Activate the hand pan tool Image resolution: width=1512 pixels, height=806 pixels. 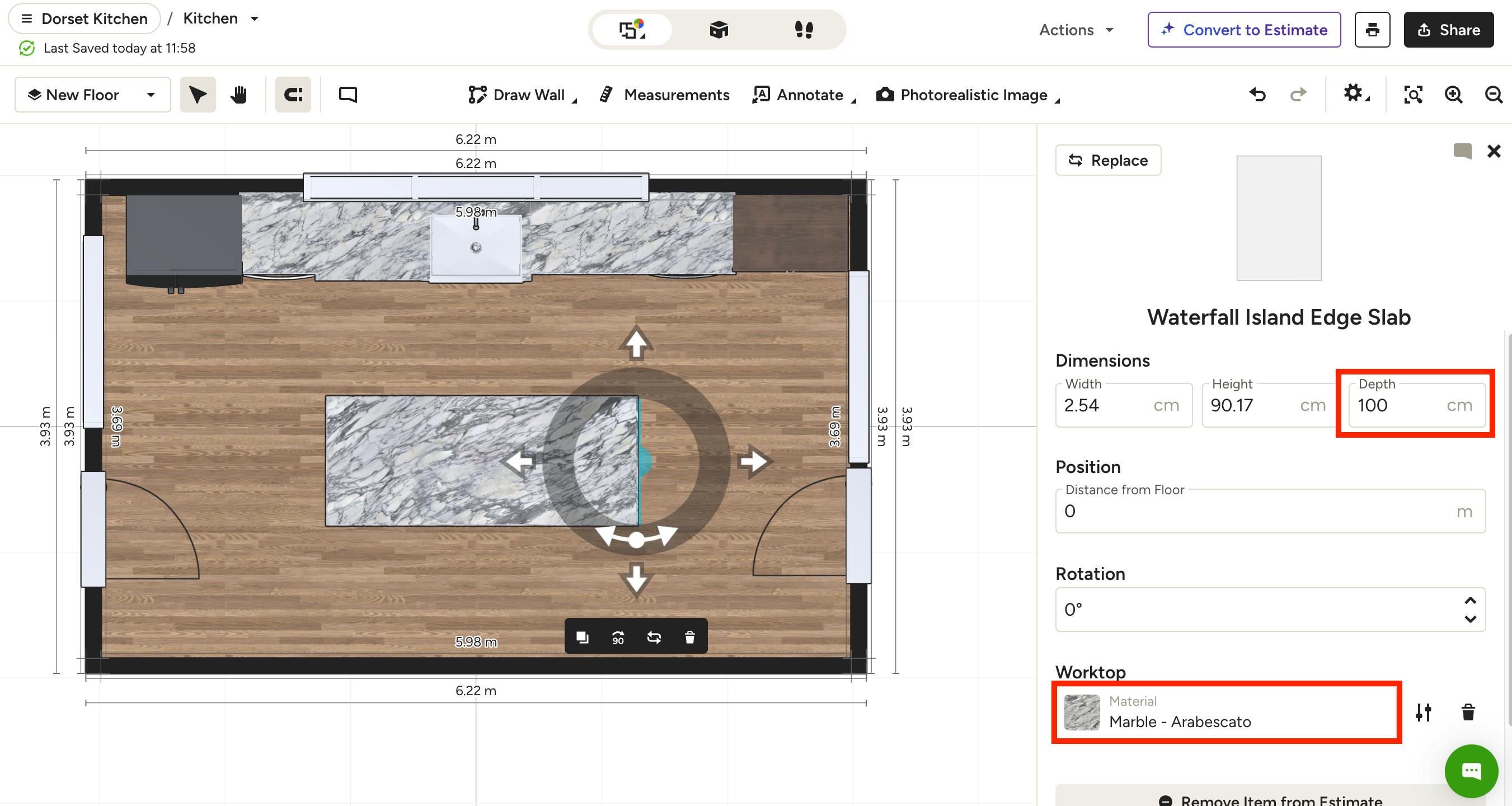tap(238, 95)
